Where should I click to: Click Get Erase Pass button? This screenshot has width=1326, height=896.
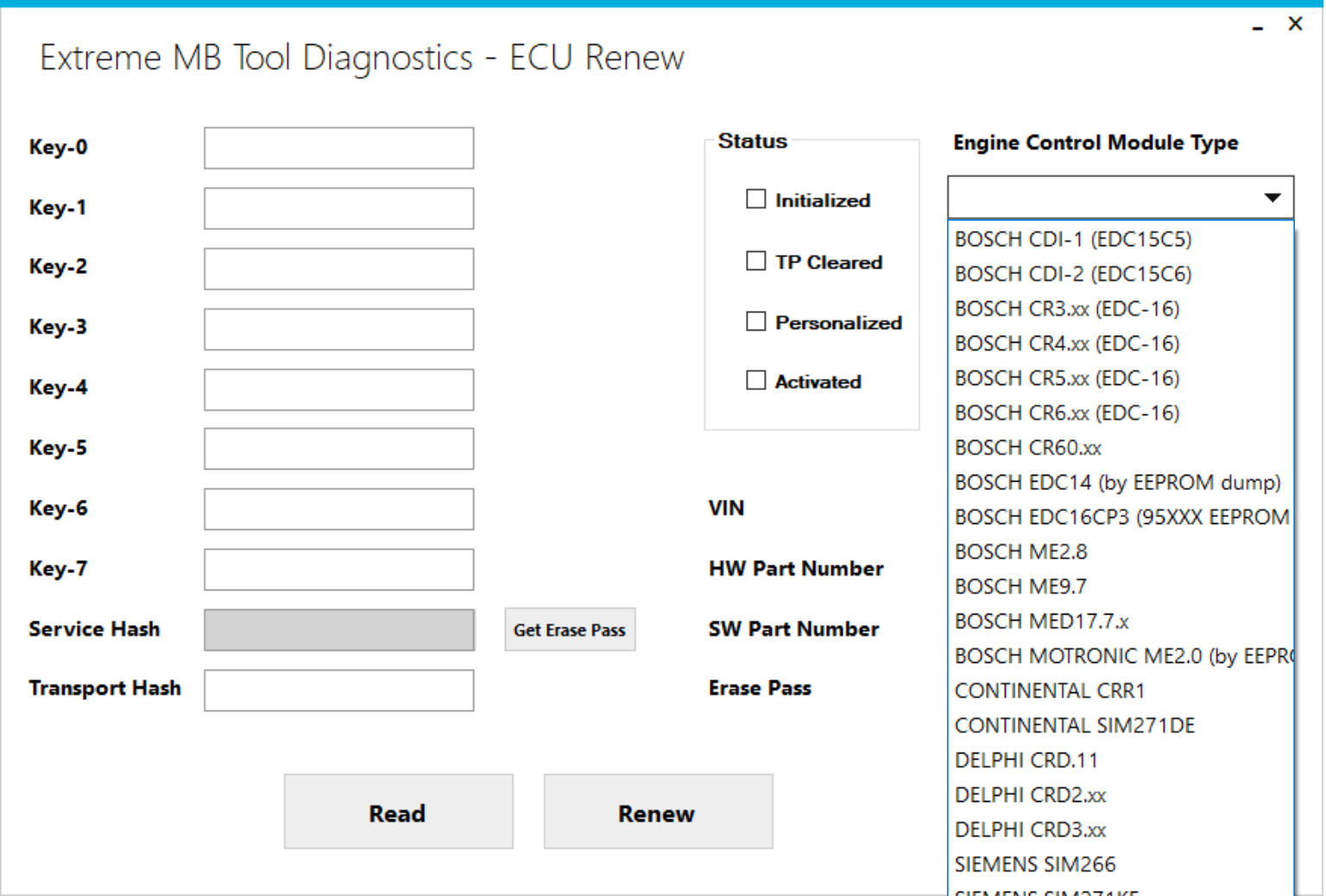coord(570,630)
